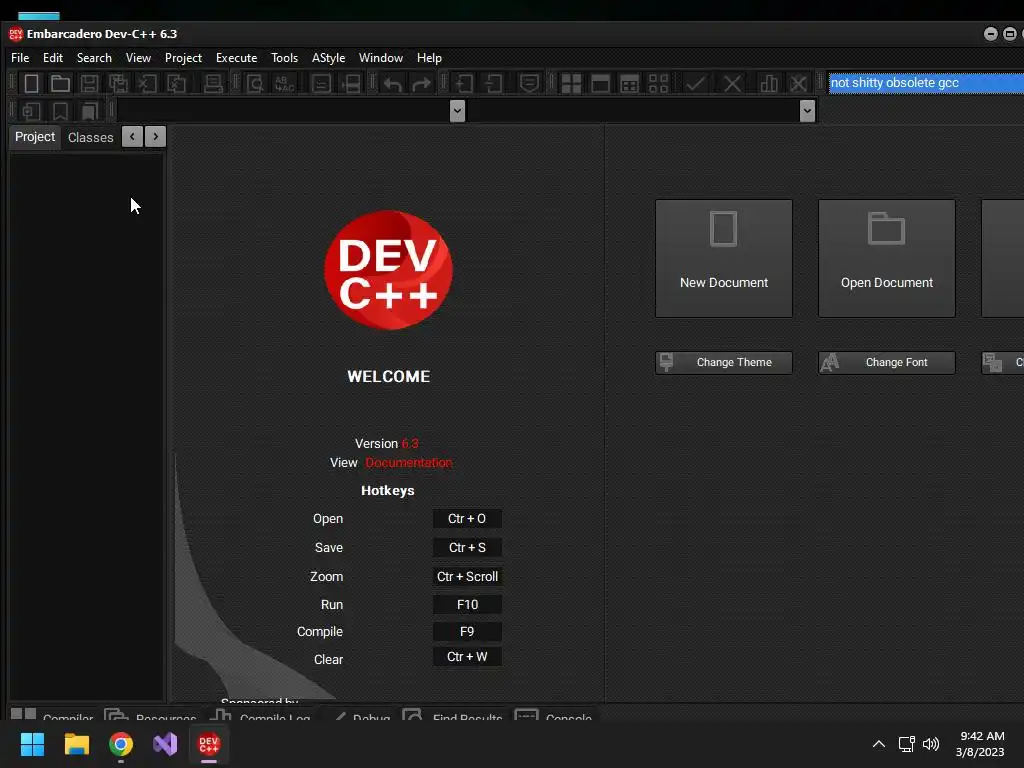Switch to the Debug bottom tab

pos(360,714)
